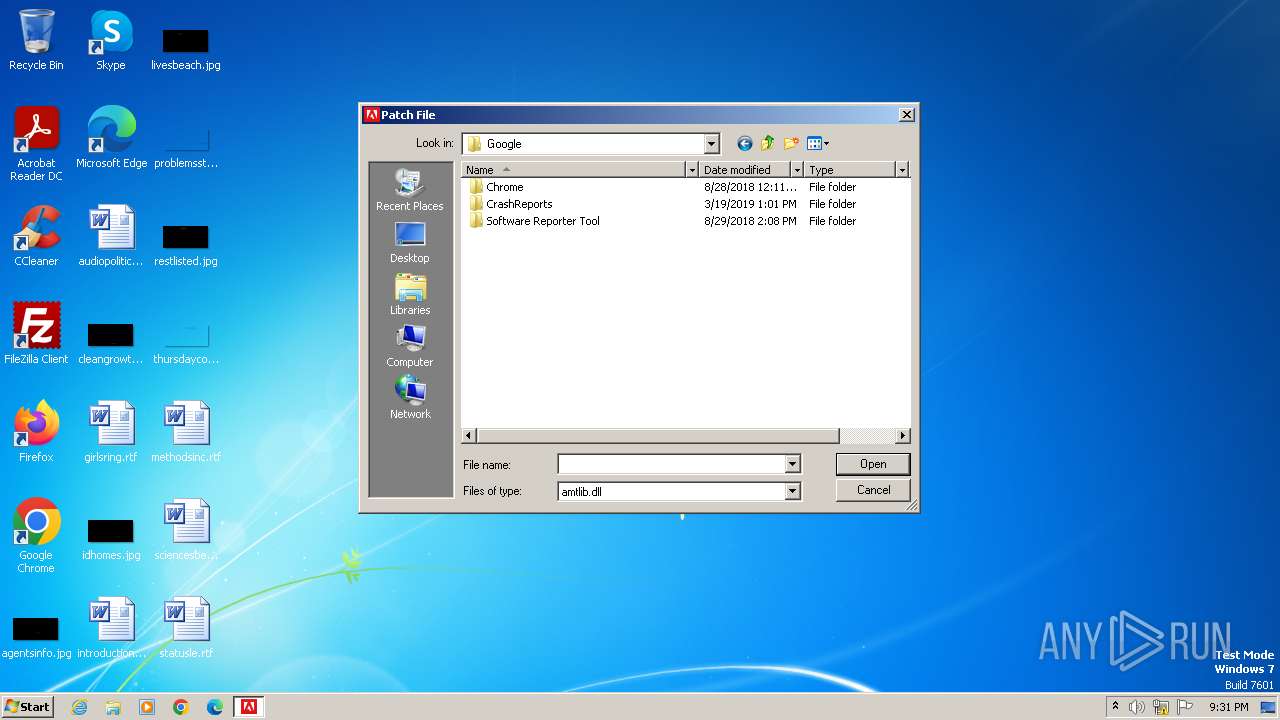Open Internet Explorer from taskbar
The image size is (1280, 720).
tap(79, 707)
